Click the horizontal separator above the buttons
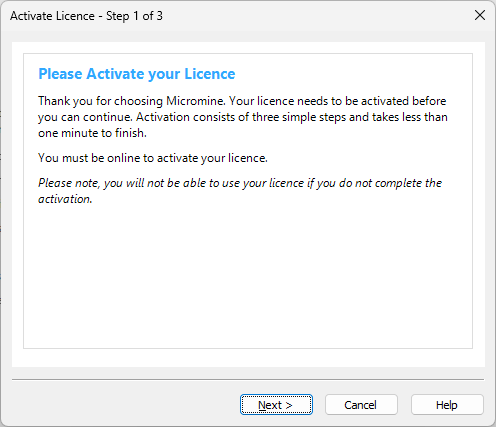The height and width of the screenshot is (427, 496). click(x=248, y=379)
